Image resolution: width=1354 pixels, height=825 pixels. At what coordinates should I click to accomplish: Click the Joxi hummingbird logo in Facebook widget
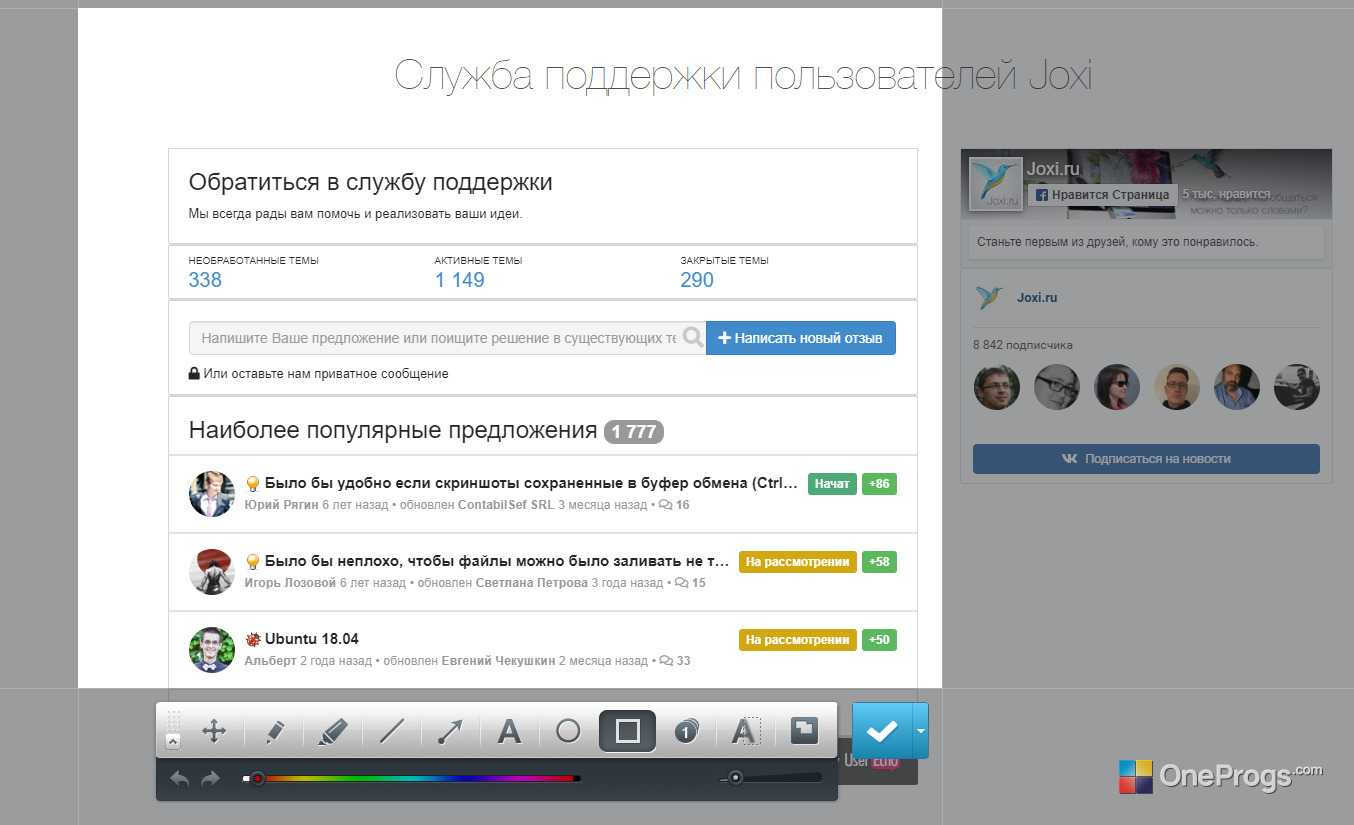tap(996, 184)
